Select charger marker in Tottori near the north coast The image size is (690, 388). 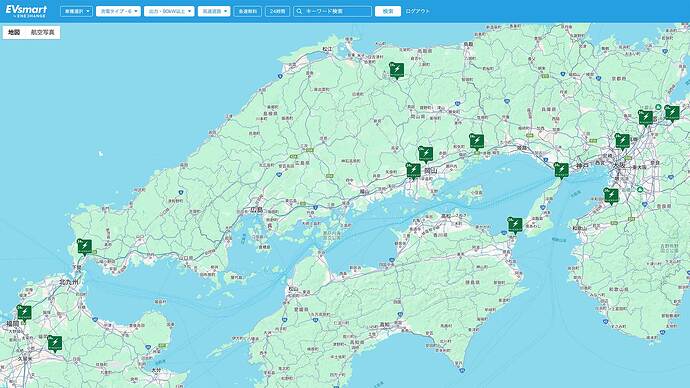396,70
